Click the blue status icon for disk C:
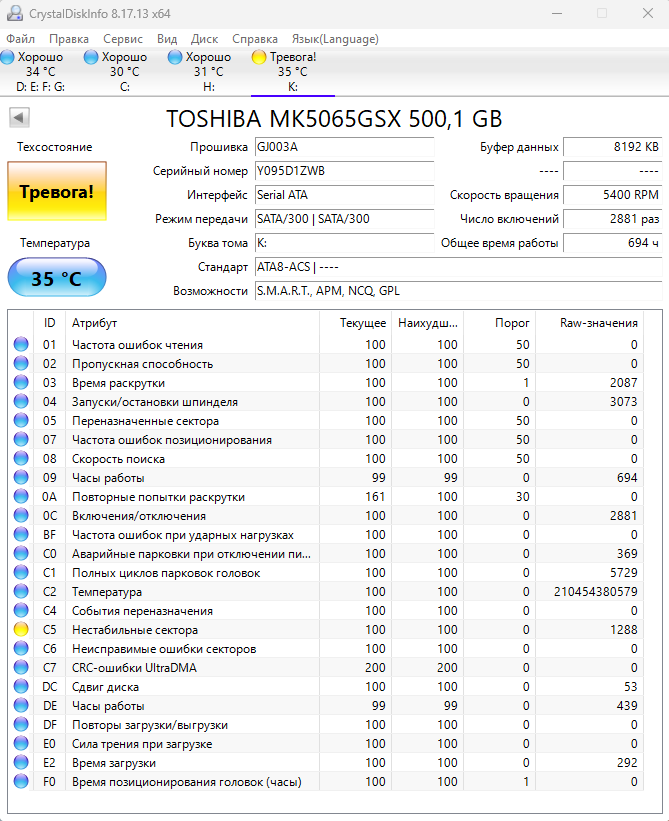The height and width of the screenshot is (821, 669). point(91,57)
